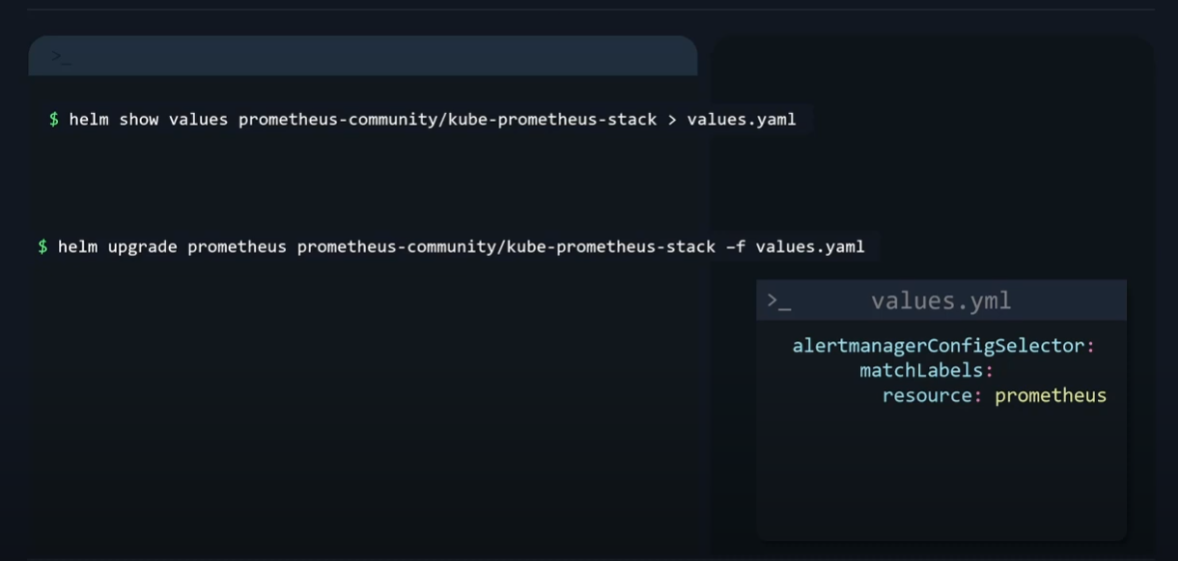Click the green dollar prompt before helm upgrade

pyautogui.click(x=43, y=247)
